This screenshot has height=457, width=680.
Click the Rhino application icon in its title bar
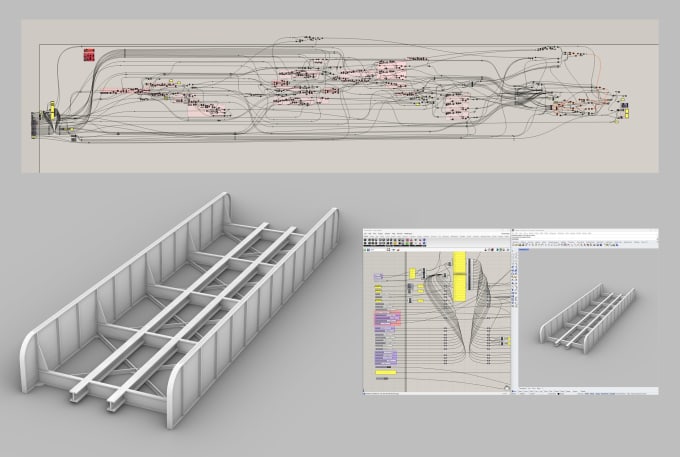pos(513,230)
